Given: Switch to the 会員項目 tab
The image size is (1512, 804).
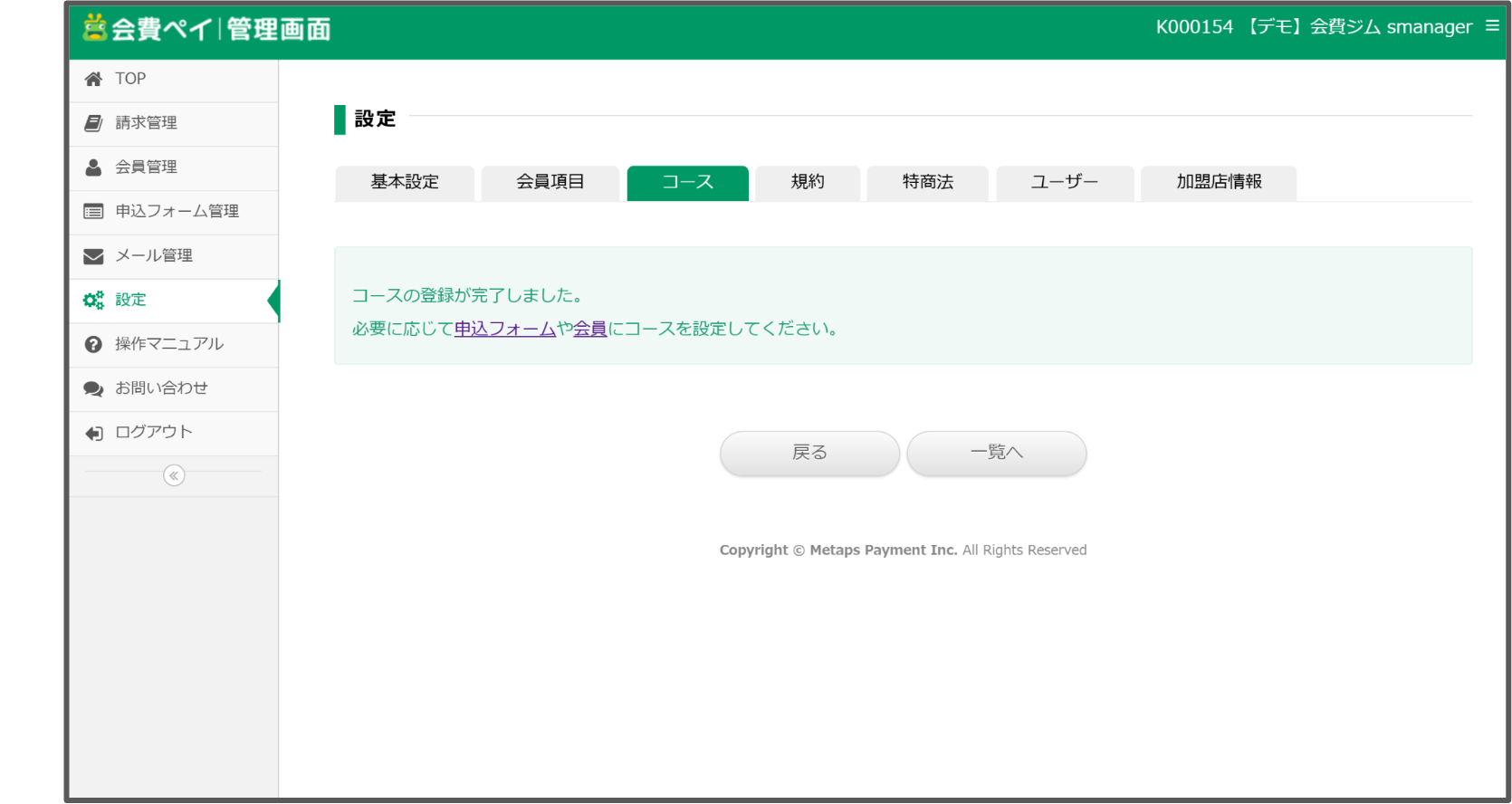Looking at the screenshot, I should click(x=550, y=183).
